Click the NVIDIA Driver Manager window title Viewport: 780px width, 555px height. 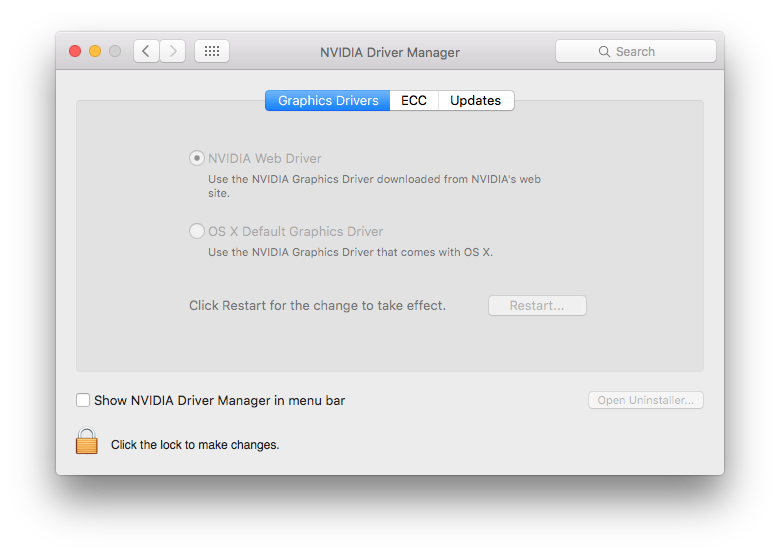pyautogui.click(x=390, y=52)
